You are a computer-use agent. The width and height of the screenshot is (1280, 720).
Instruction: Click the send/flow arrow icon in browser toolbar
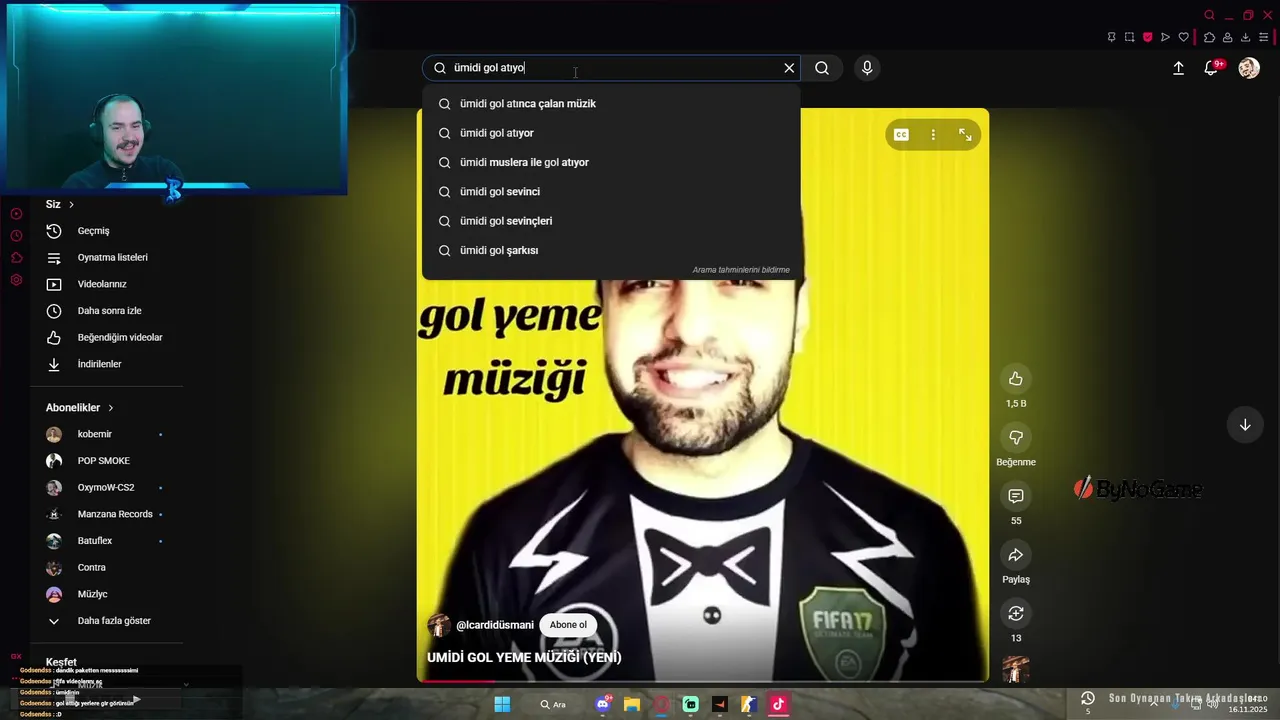(1165, 37)
